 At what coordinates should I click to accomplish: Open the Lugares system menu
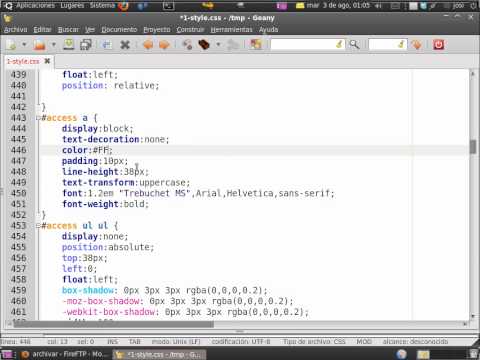pyautogui.click(x=72, y=5)
